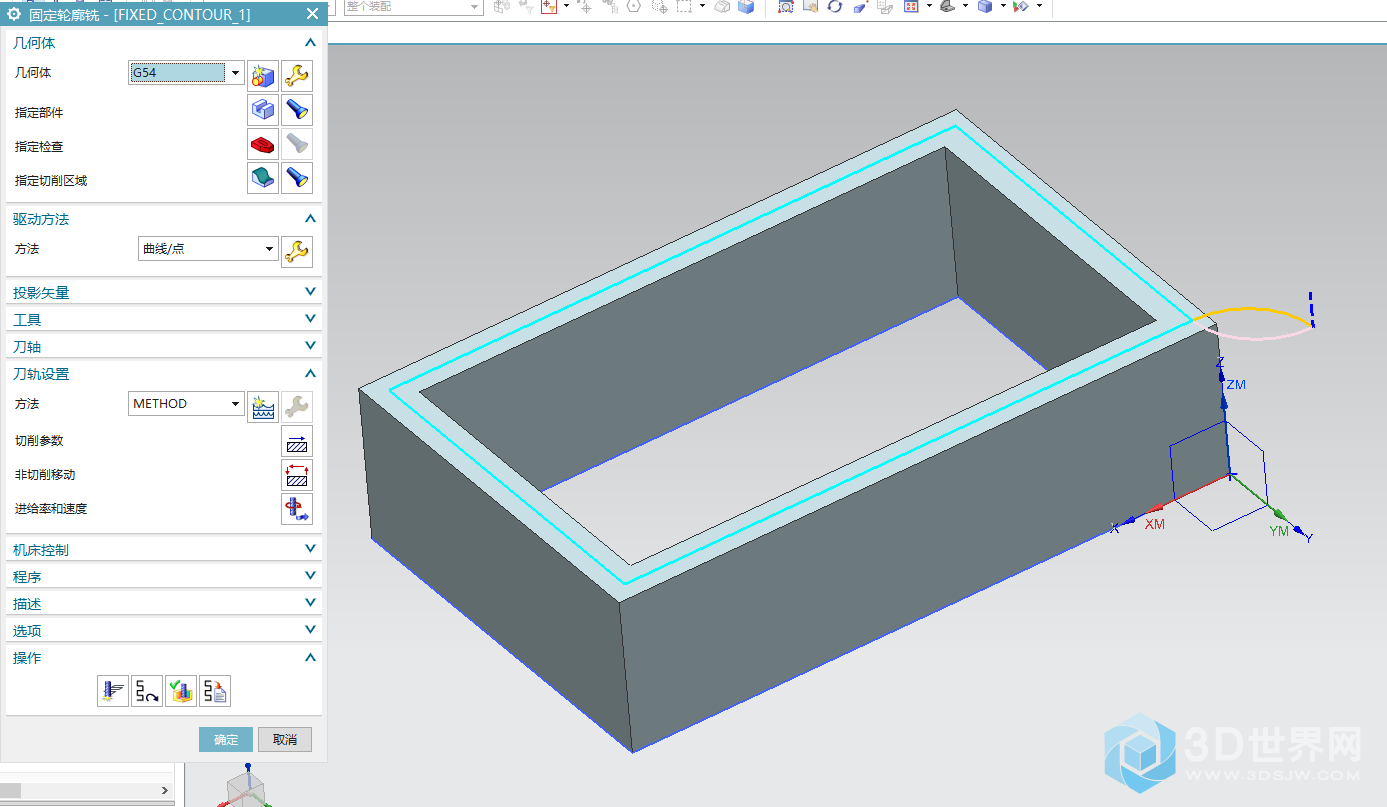Close the 固定轮廓铣 dialog with the X
The height and width of the screenshot is (807, 1387).
coord(312,14)
